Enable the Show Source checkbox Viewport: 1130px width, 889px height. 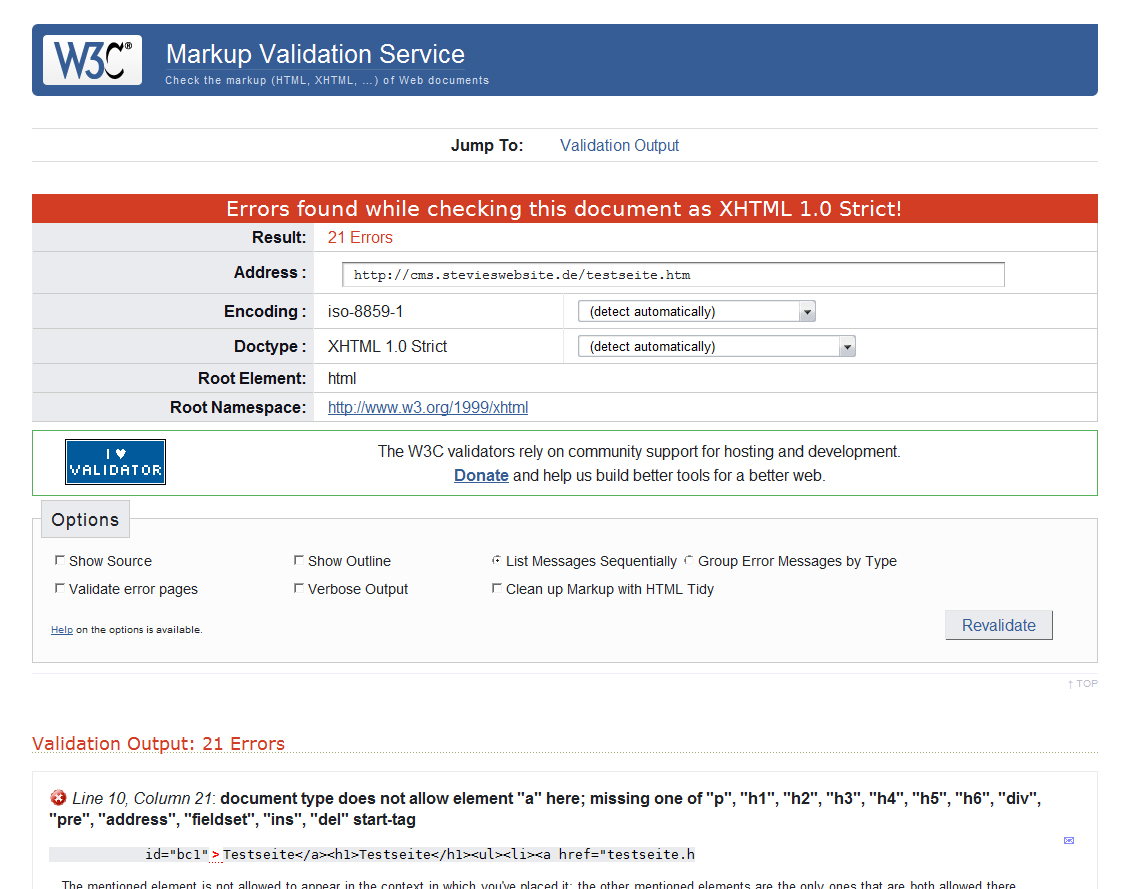[60, 560]
